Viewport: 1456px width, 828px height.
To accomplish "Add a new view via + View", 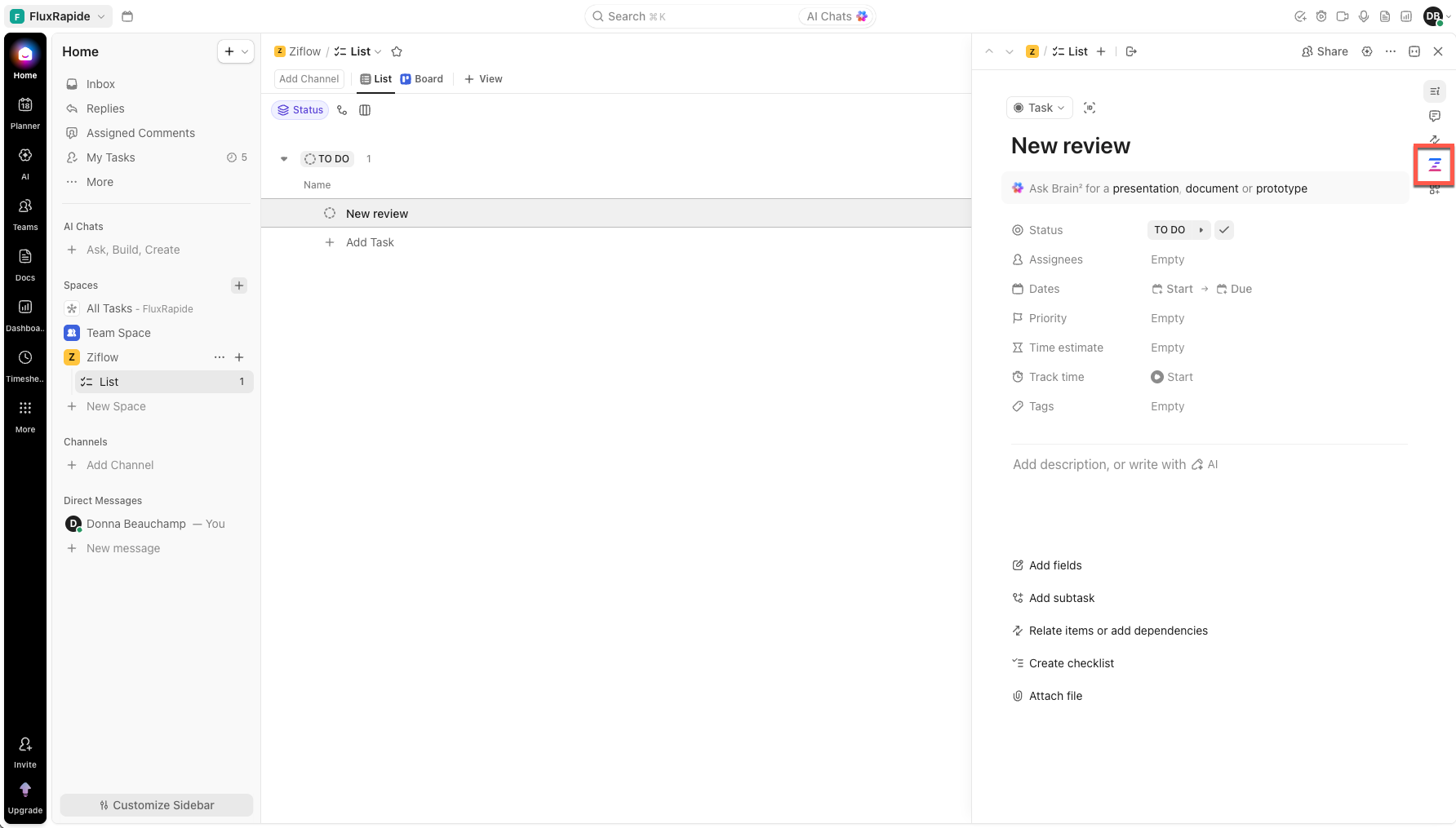I will tap(483, 79).
